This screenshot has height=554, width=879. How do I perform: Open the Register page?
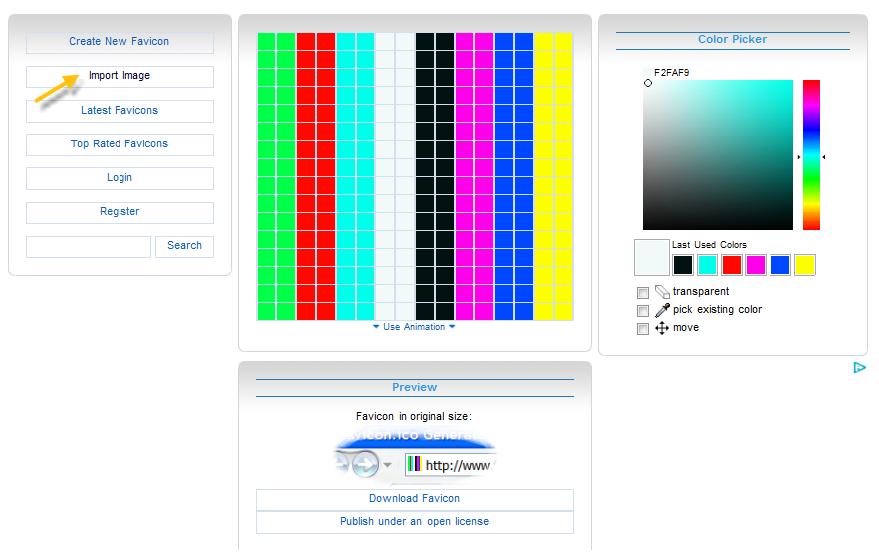[x=119, y=212]
